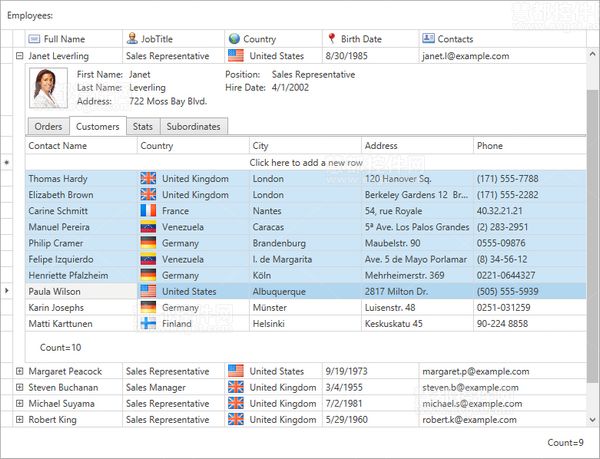Click the Brandenburg city cell
The image size is (600, 459).
[x=305, y=243]
